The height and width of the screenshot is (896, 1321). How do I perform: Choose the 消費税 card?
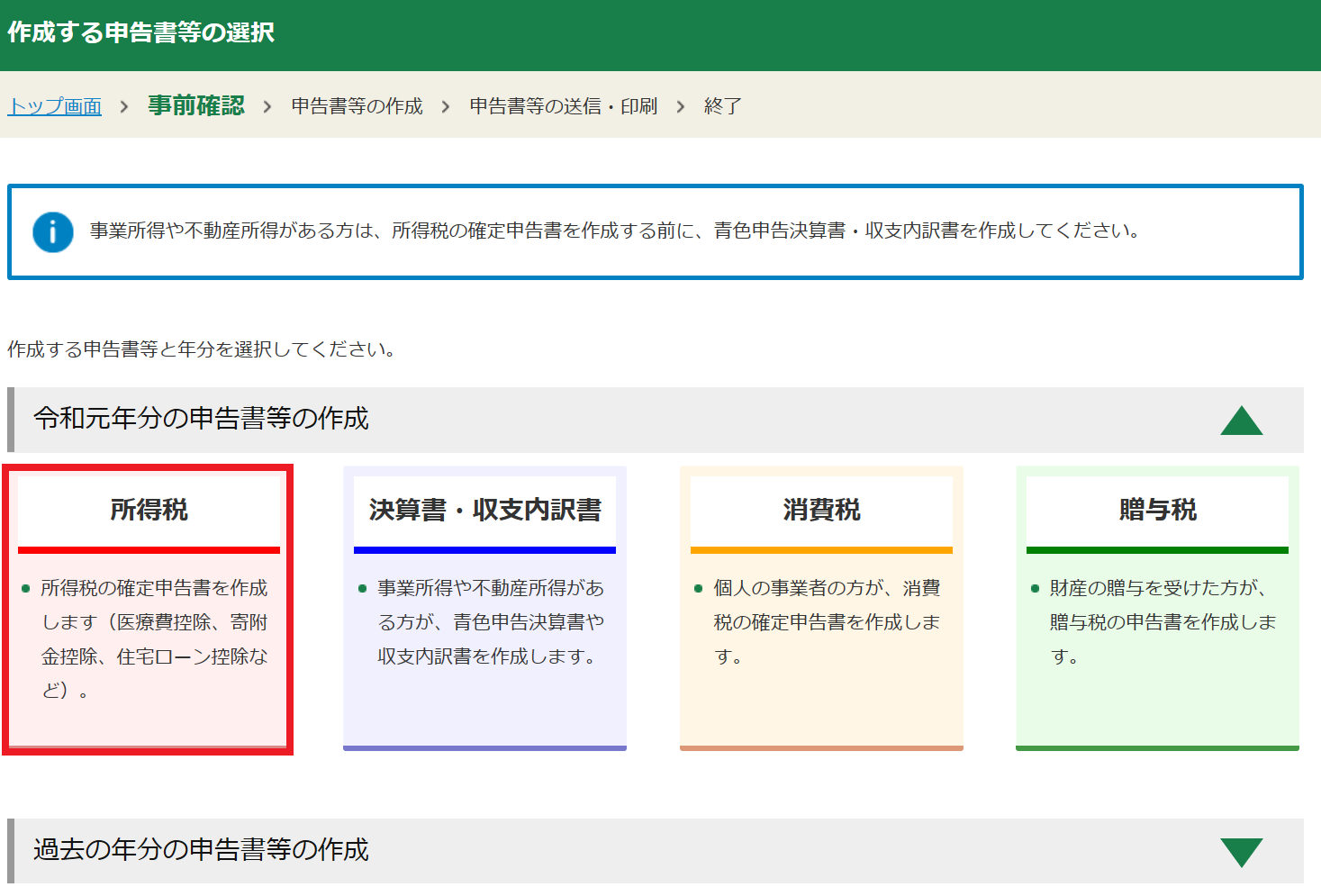click(821, 608)
